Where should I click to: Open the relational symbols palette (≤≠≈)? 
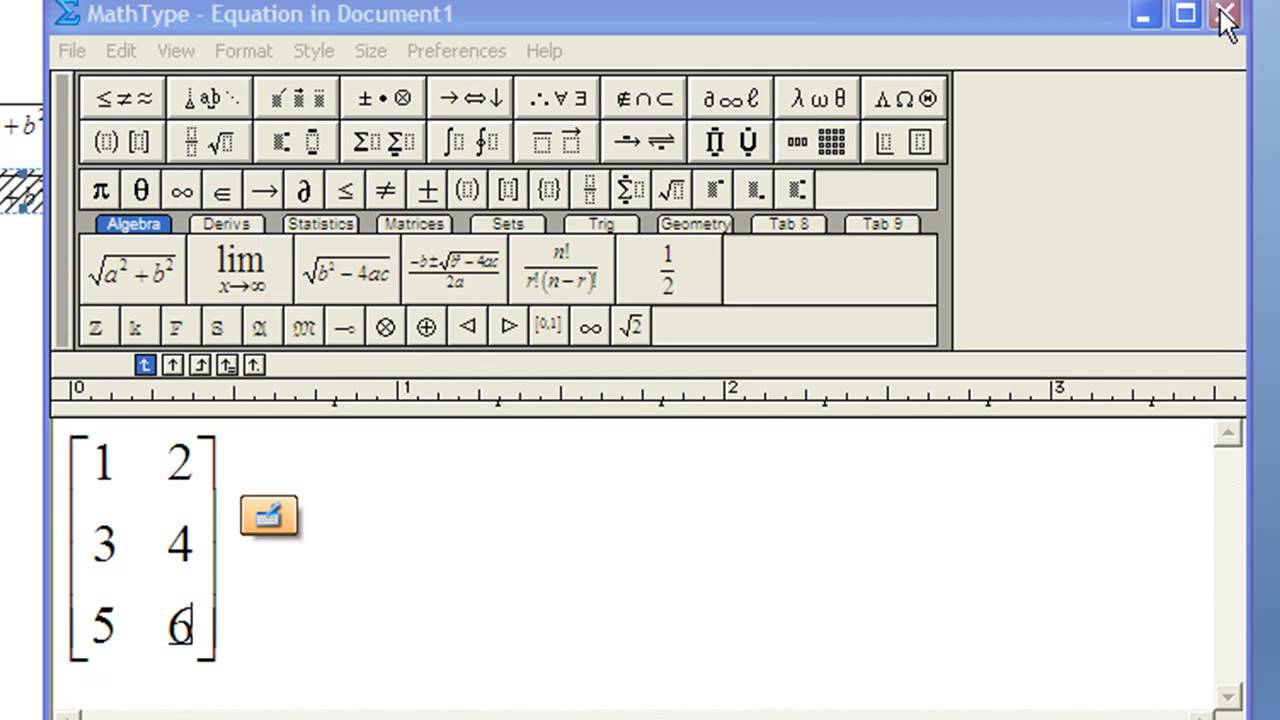click(123, 98)
